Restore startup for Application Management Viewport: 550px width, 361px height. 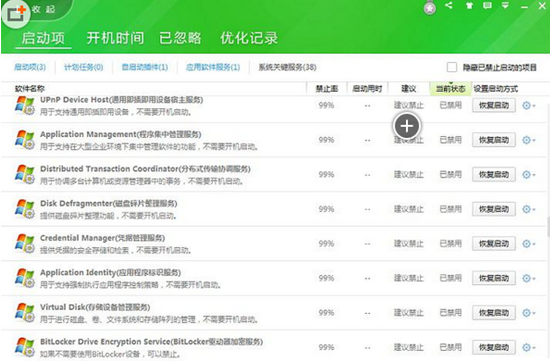(494, 140)
